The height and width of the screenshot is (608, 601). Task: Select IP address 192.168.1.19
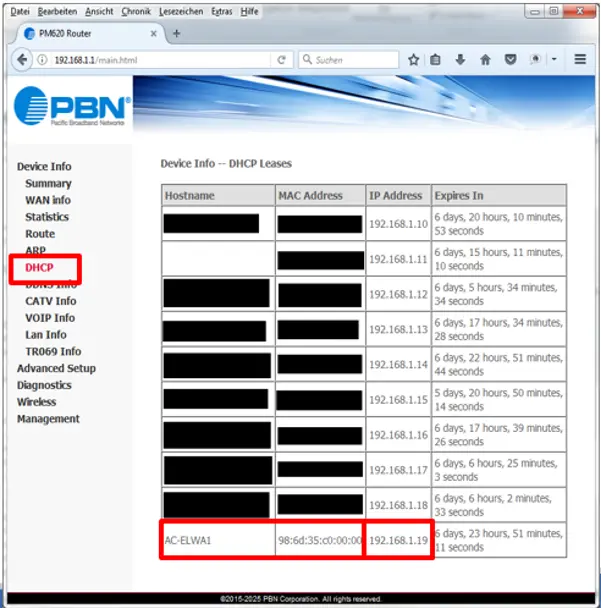click(398, 540)
